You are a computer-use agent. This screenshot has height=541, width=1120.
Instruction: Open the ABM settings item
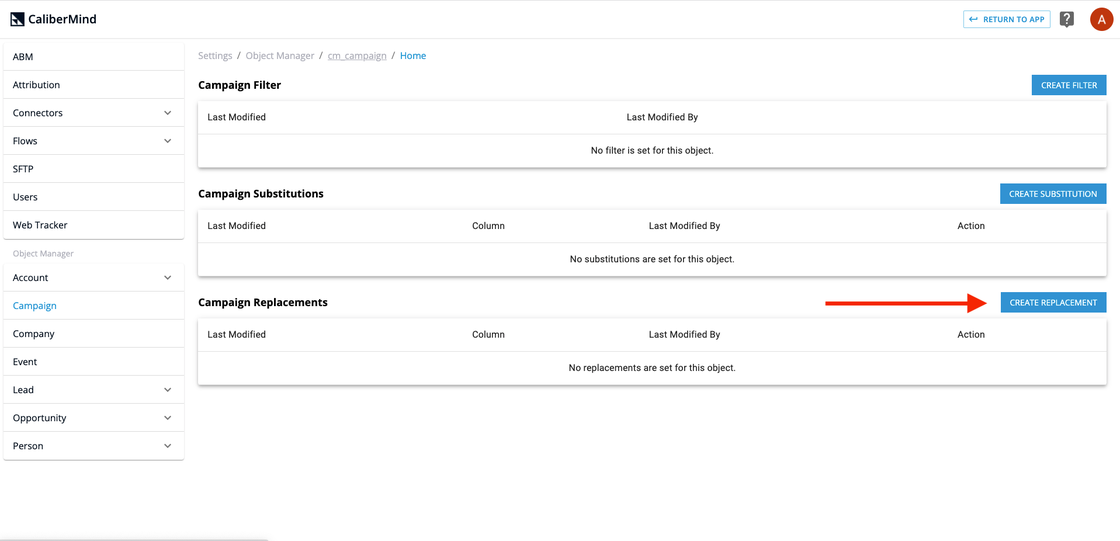tap(94, 56)
